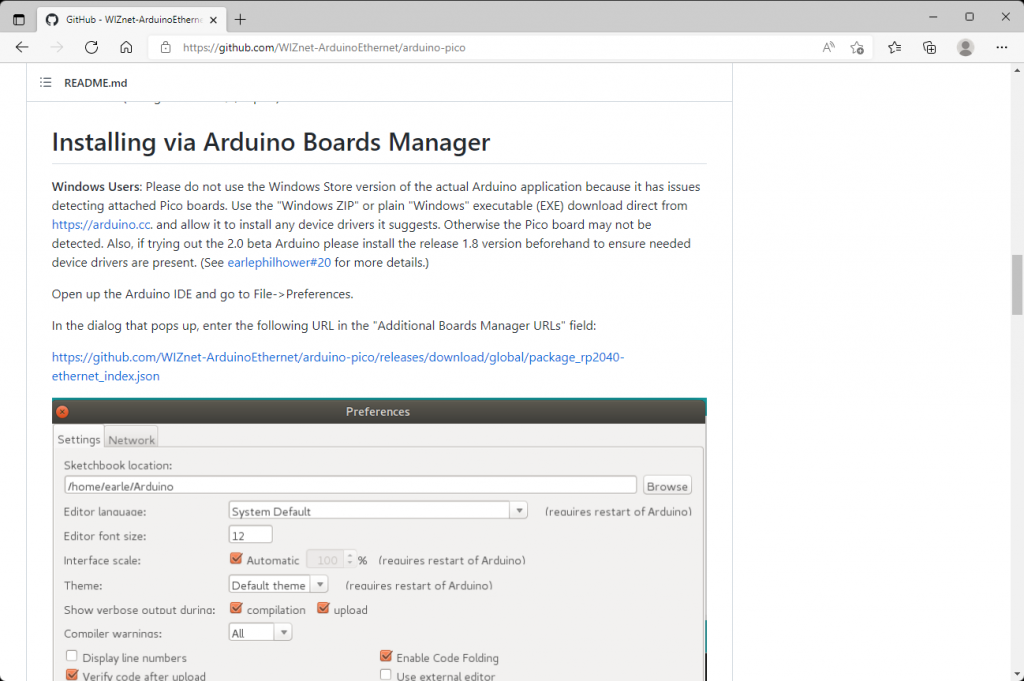The image size is (1024, 681).
Task: Open the tab actions menu icon
Action: [19, 20]
